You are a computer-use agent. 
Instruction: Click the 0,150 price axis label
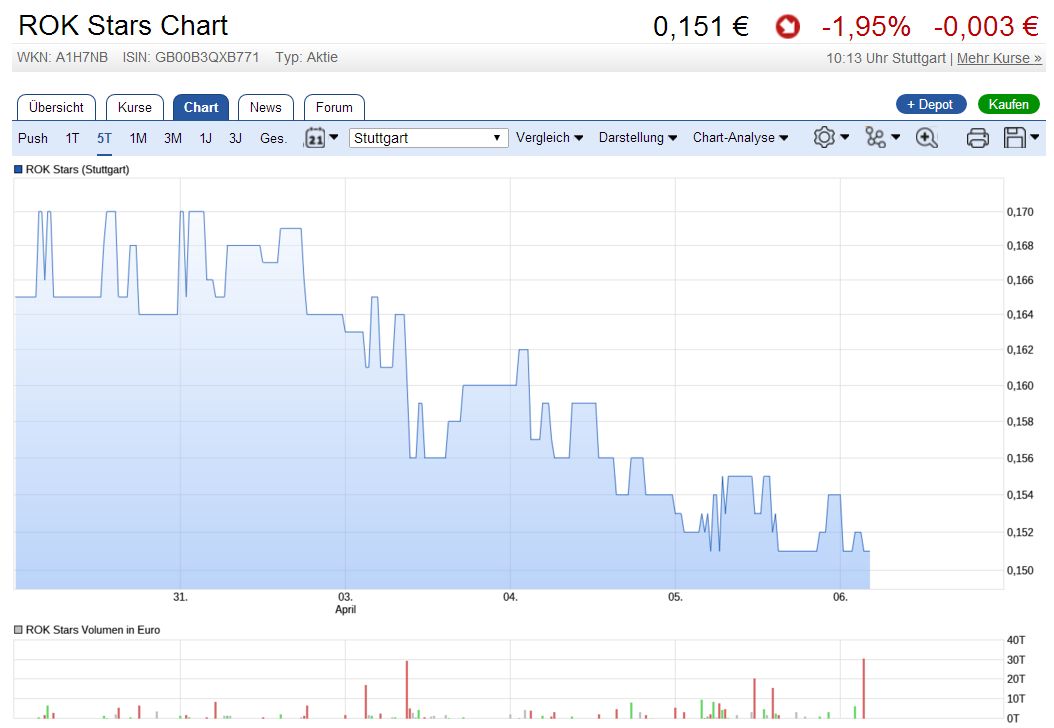tap(1020, 571)
